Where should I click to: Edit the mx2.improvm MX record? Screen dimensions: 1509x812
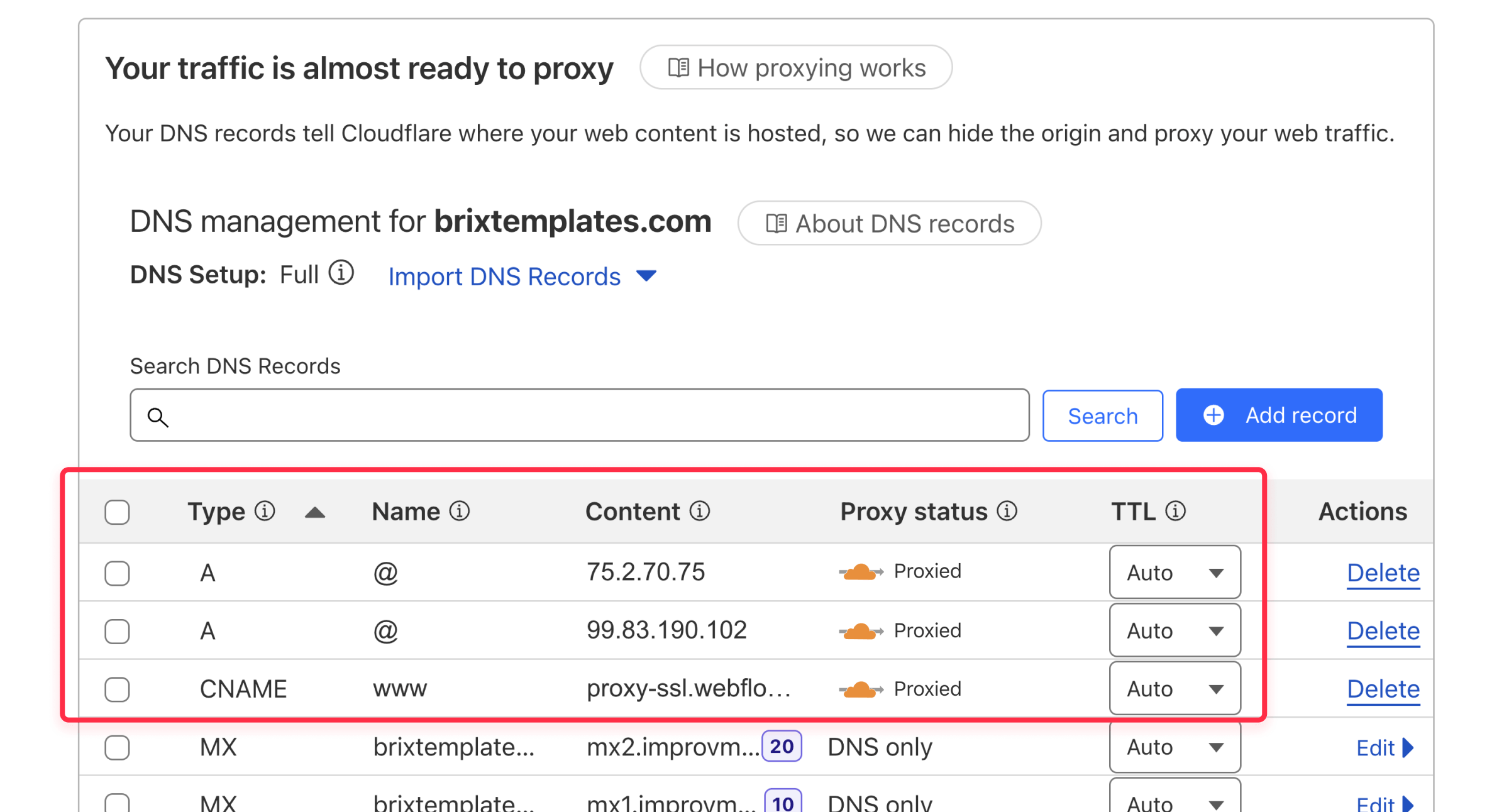click(x=1385, y=747)
